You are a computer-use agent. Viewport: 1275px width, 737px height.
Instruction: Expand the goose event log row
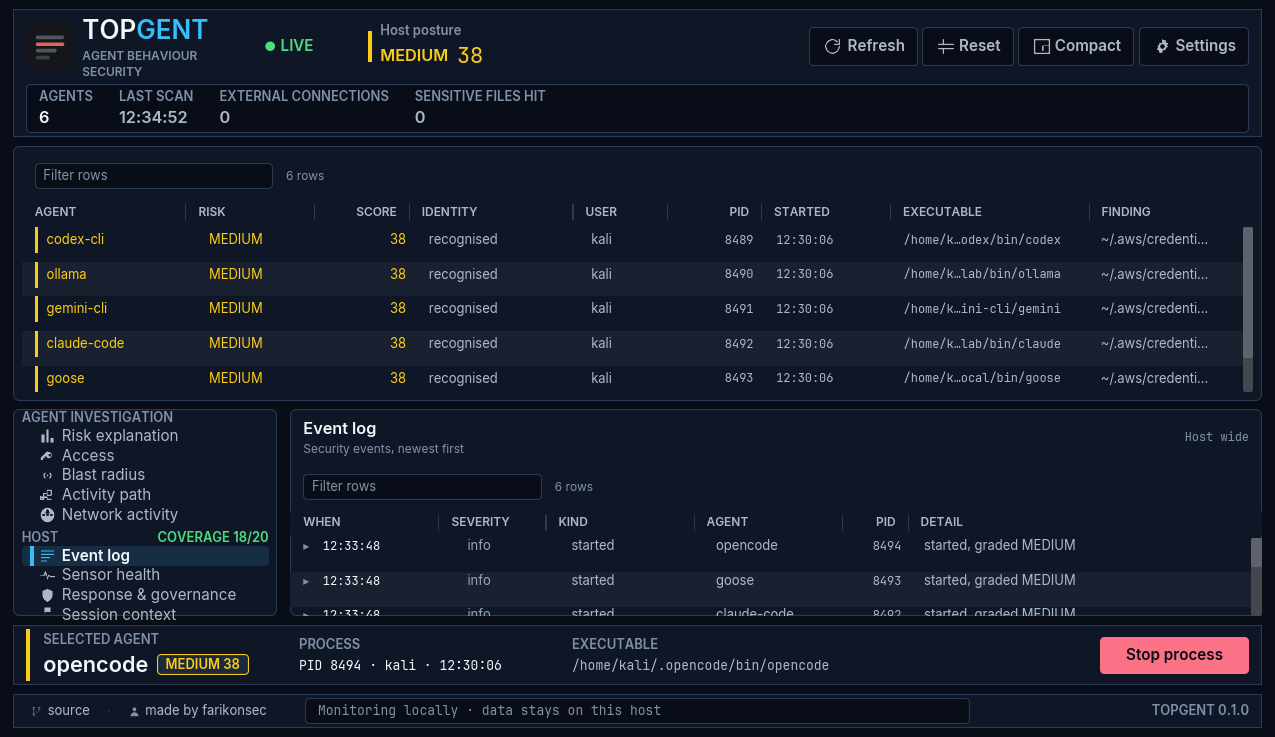click(x=306, y=581)
